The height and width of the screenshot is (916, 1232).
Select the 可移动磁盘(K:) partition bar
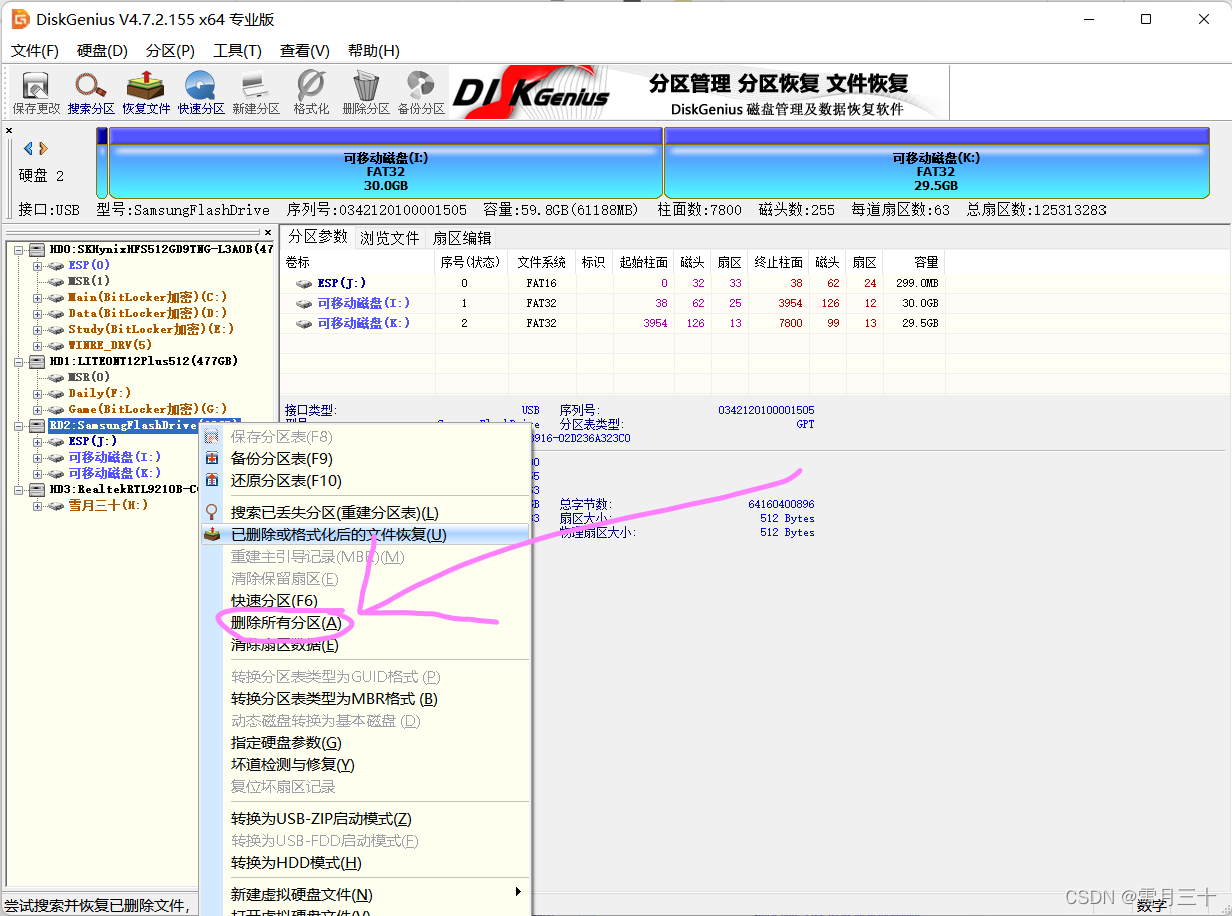(936, 170)
